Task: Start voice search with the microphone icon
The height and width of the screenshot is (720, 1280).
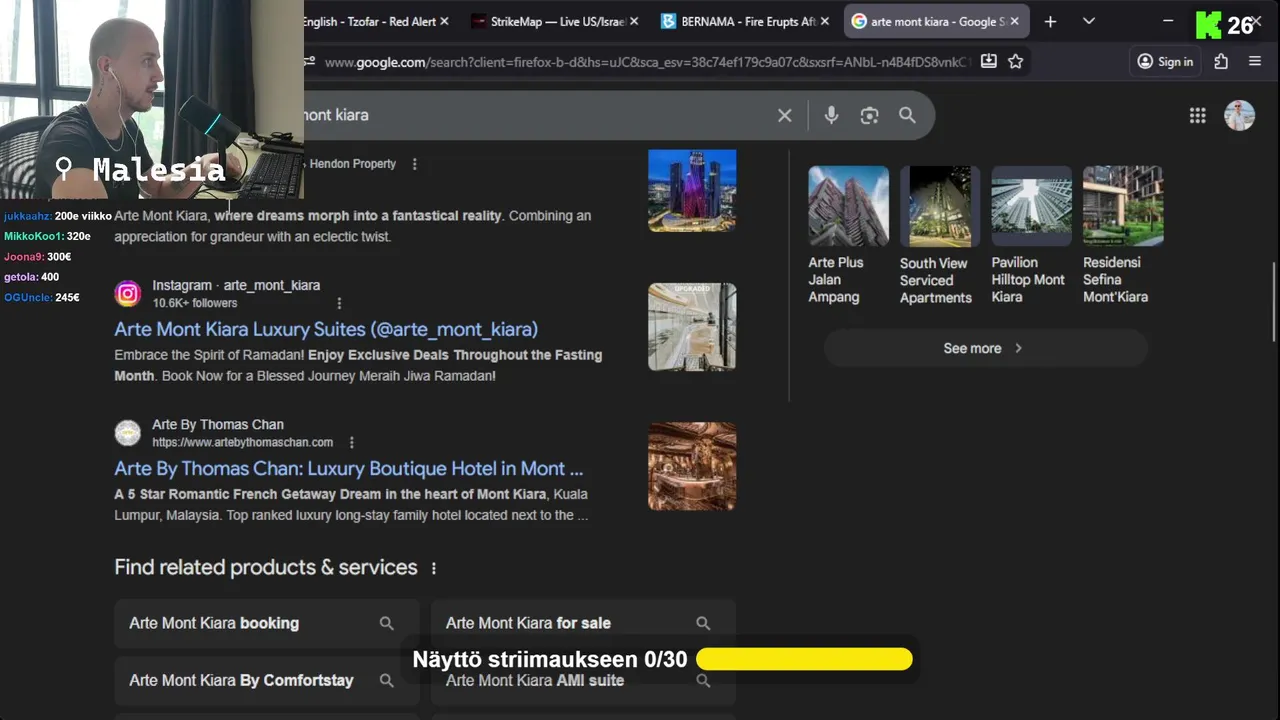Action: click(x=831, y=115)
